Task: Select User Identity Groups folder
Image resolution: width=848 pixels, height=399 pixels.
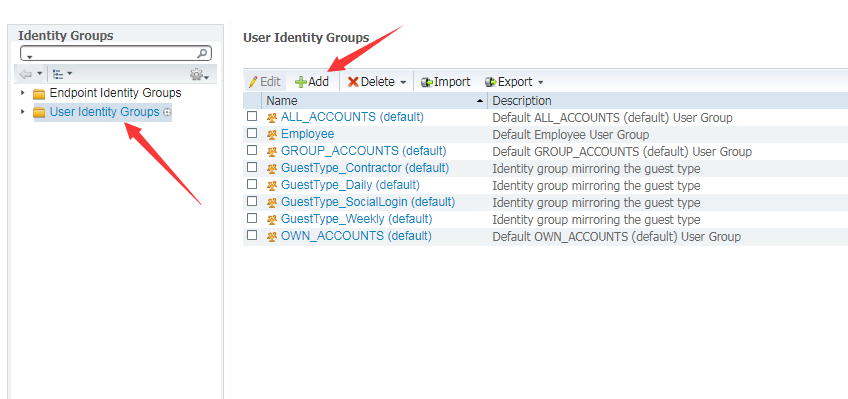Action: 104,112
